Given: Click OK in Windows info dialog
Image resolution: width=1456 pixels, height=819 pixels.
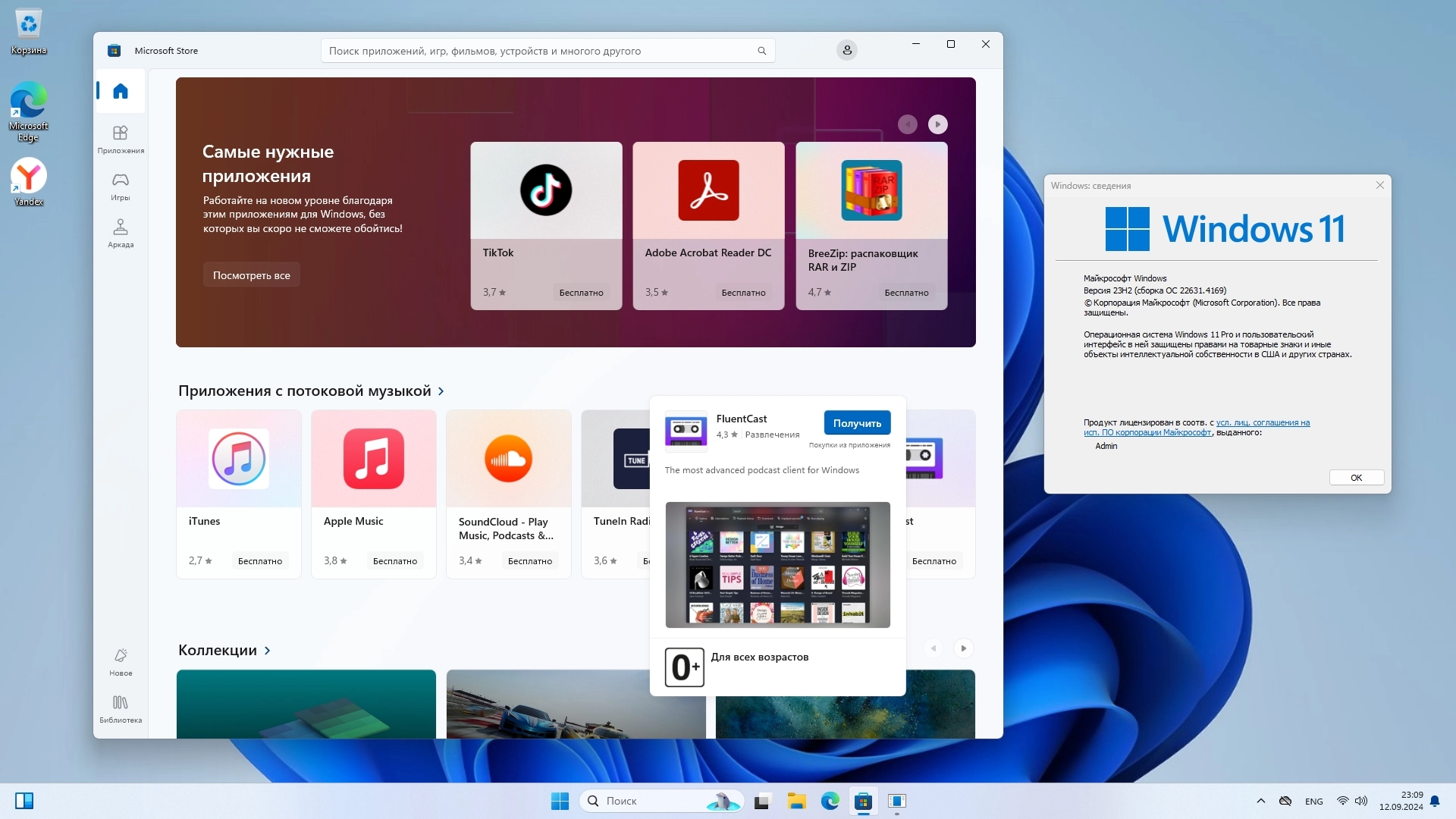Looking at the screenshot, I should (x=1356, y=478).
